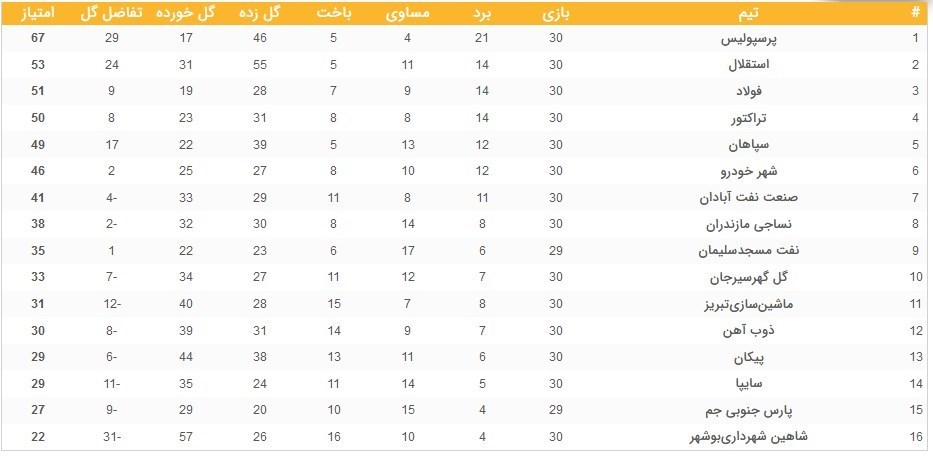Click the امتیاز column header
The width and height of the screenshot is (933, 460).
point(37,14)
